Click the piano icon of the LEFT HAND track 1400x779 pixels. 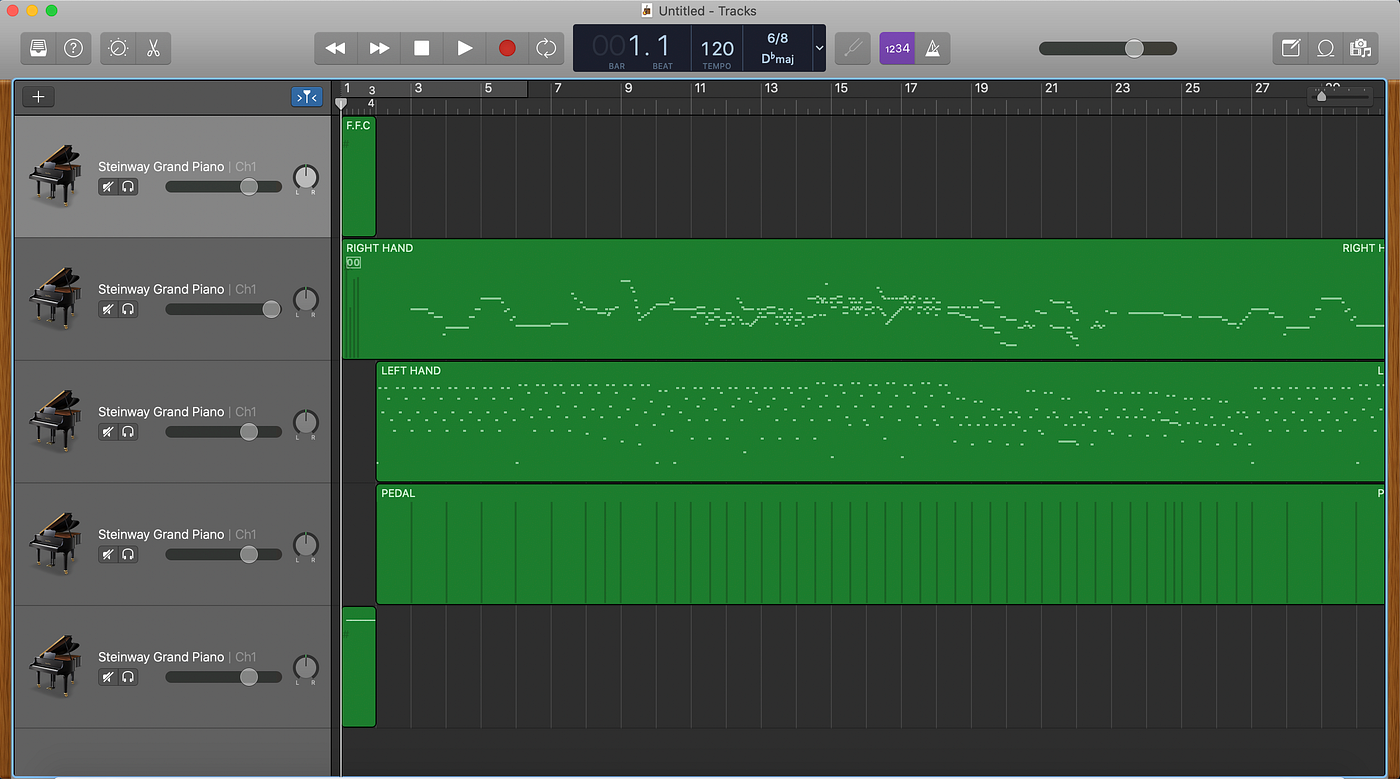pyautogui.click(x=55, y=420)
